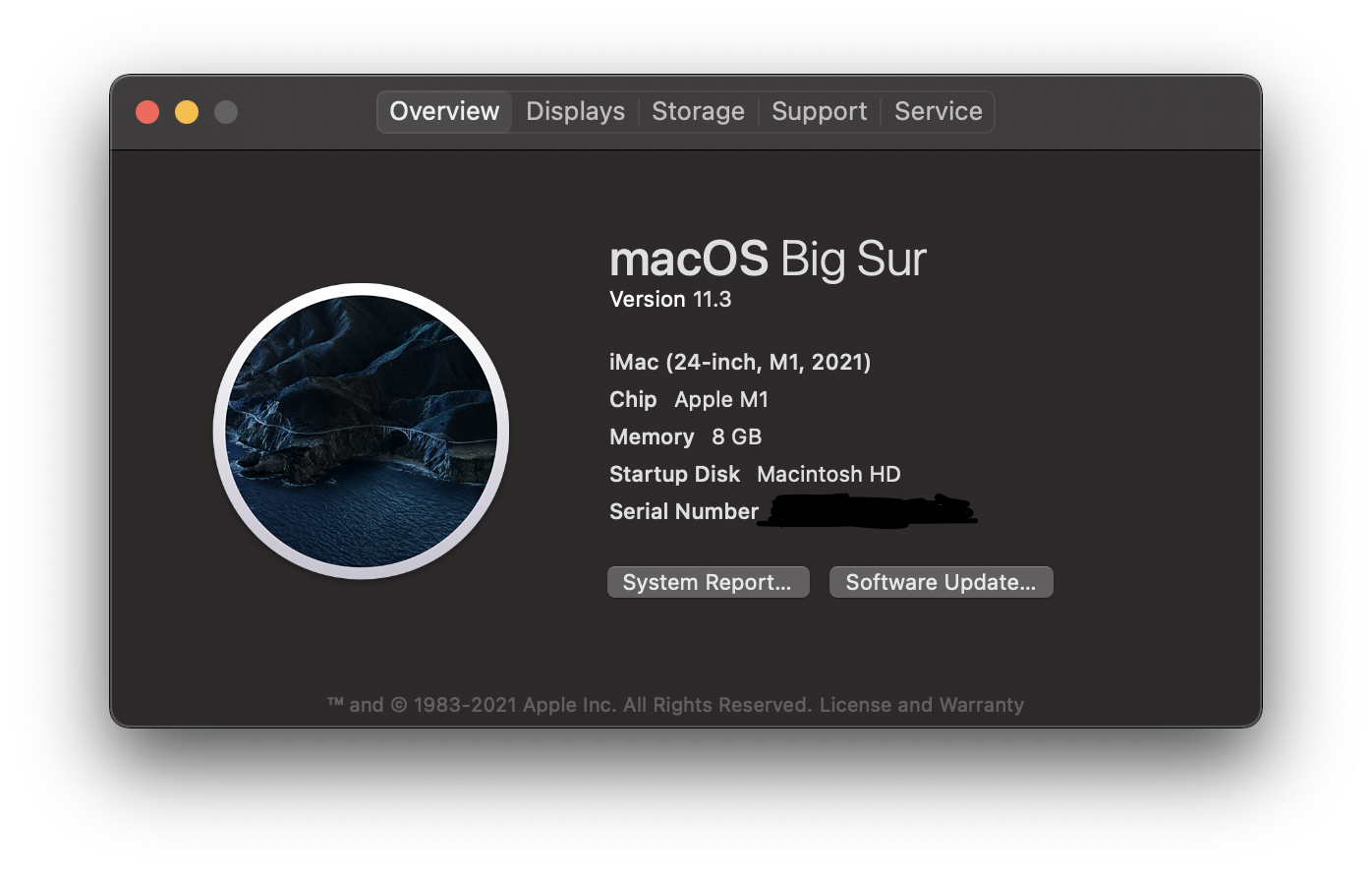Click the Memory 8 GB line

685,436
